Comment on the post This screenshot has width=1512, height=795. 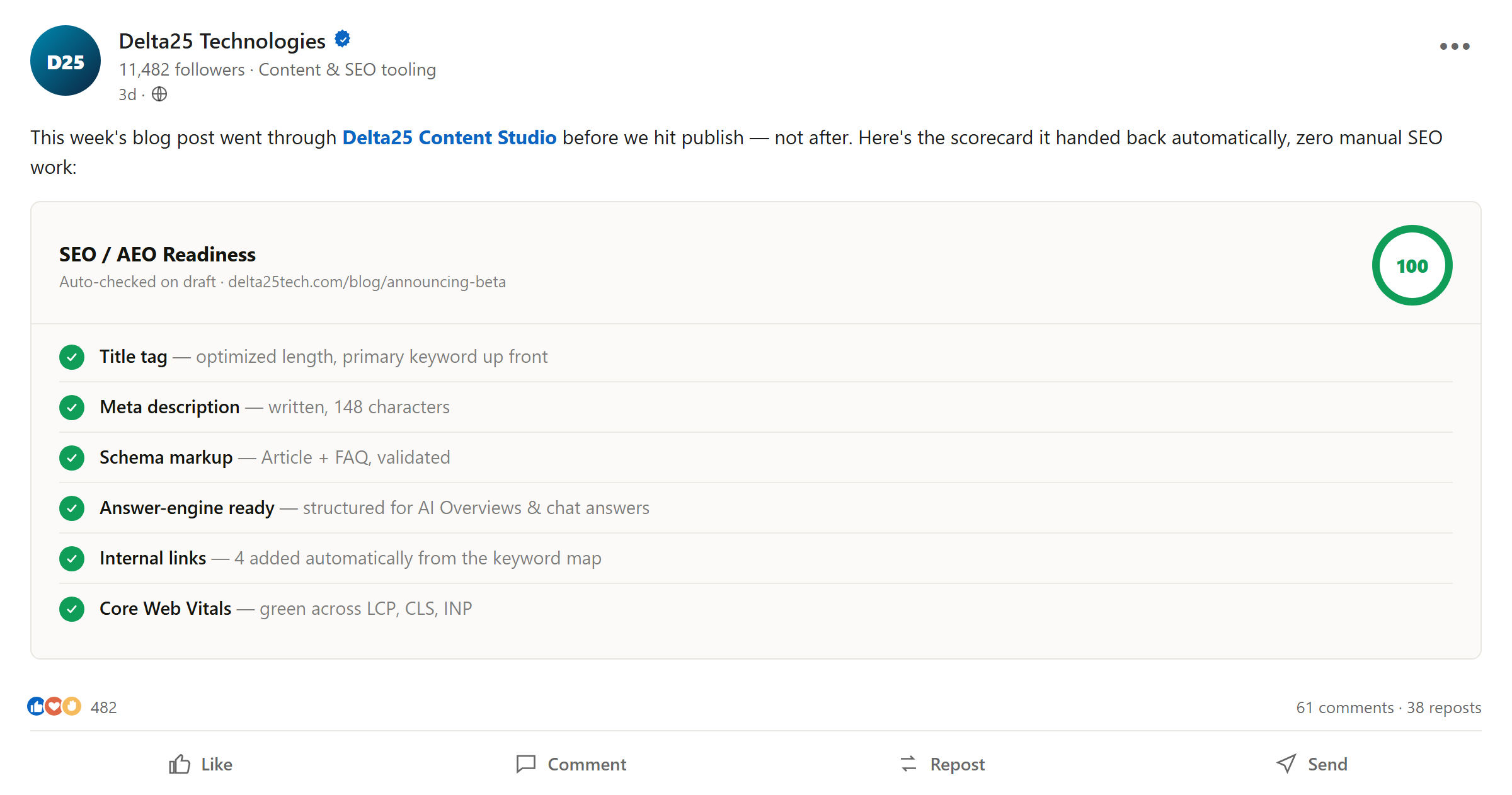coord(571,764)
